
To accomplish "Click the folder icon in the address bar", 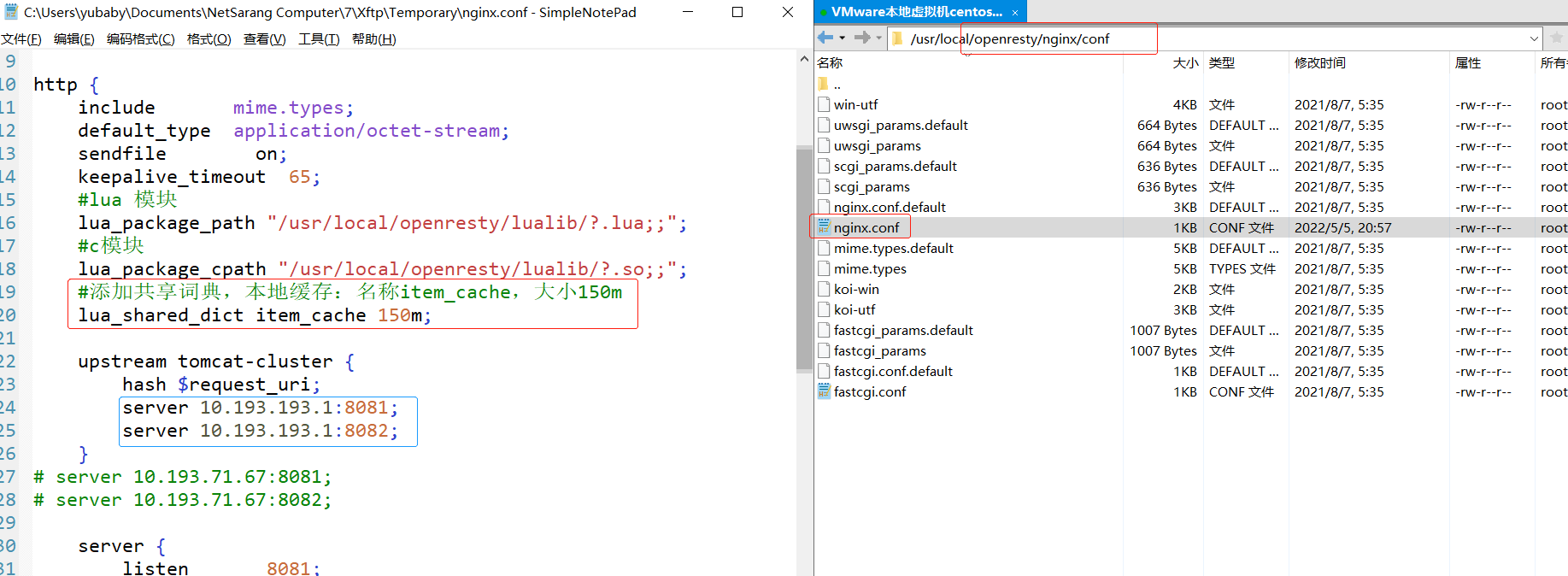I will click(897, 38).
